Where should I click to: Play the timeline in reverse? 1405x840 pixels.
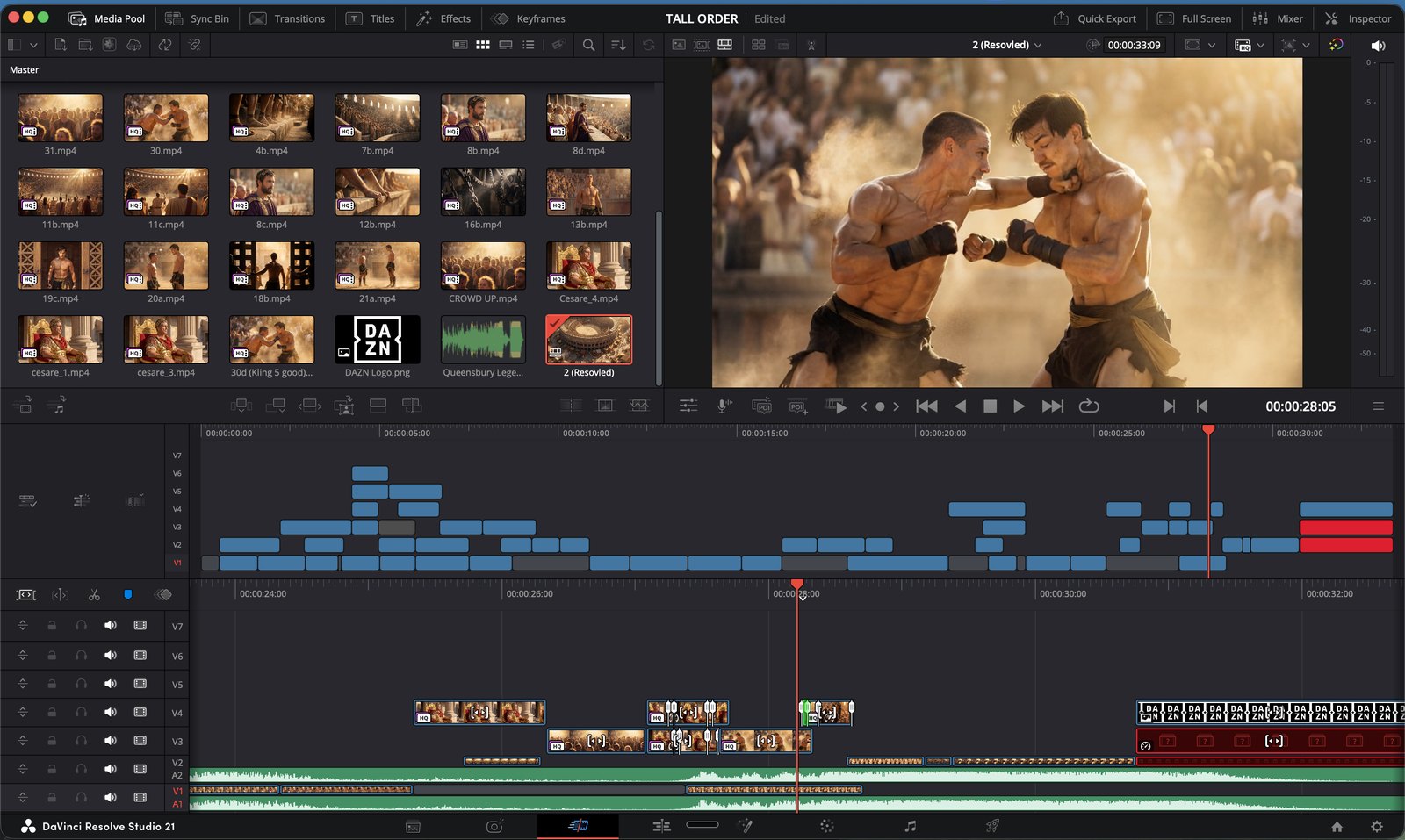coord(961,406)
